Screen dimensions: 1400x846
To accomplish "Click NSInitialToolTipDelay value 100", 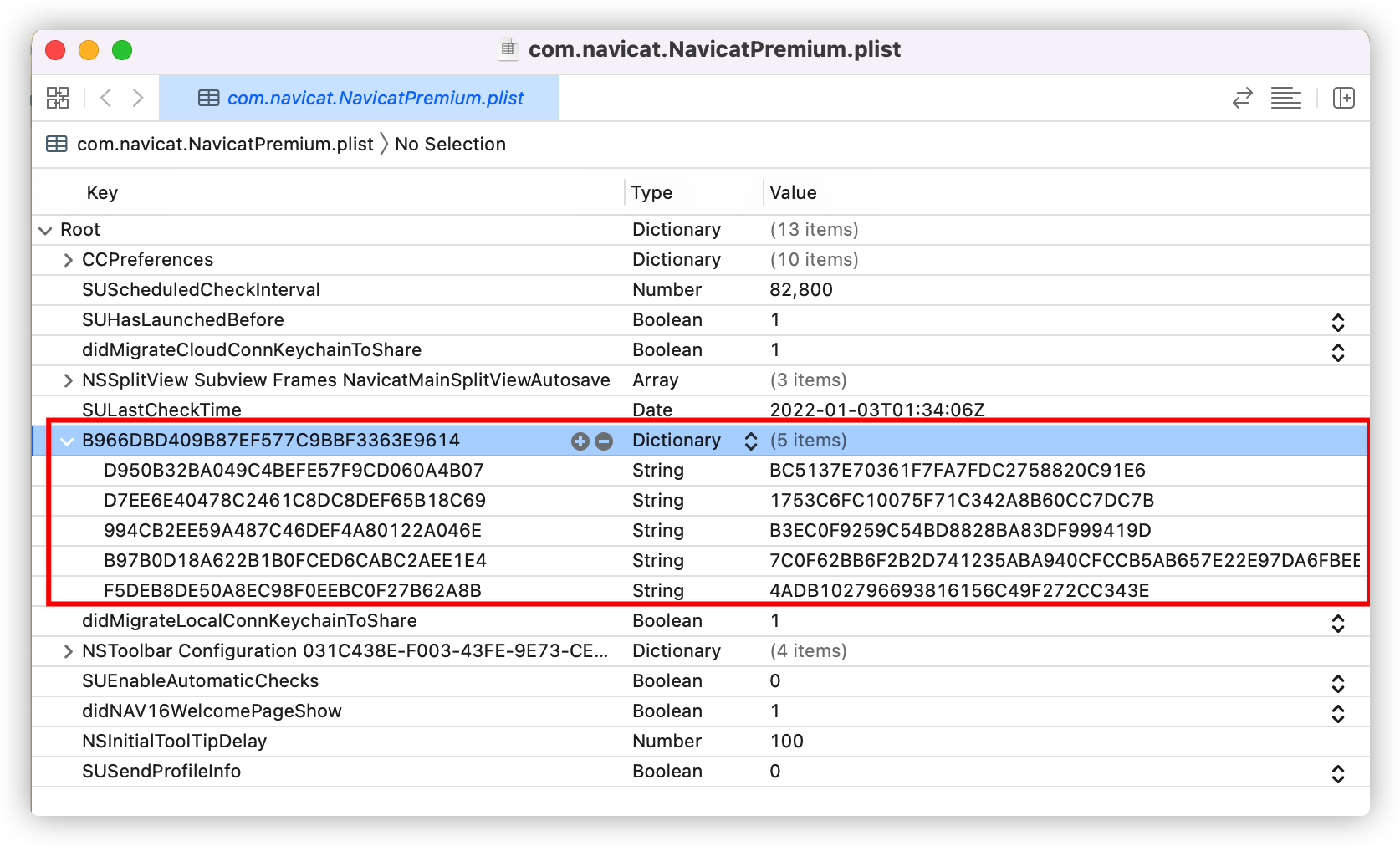I will click(x=786, y=741).
